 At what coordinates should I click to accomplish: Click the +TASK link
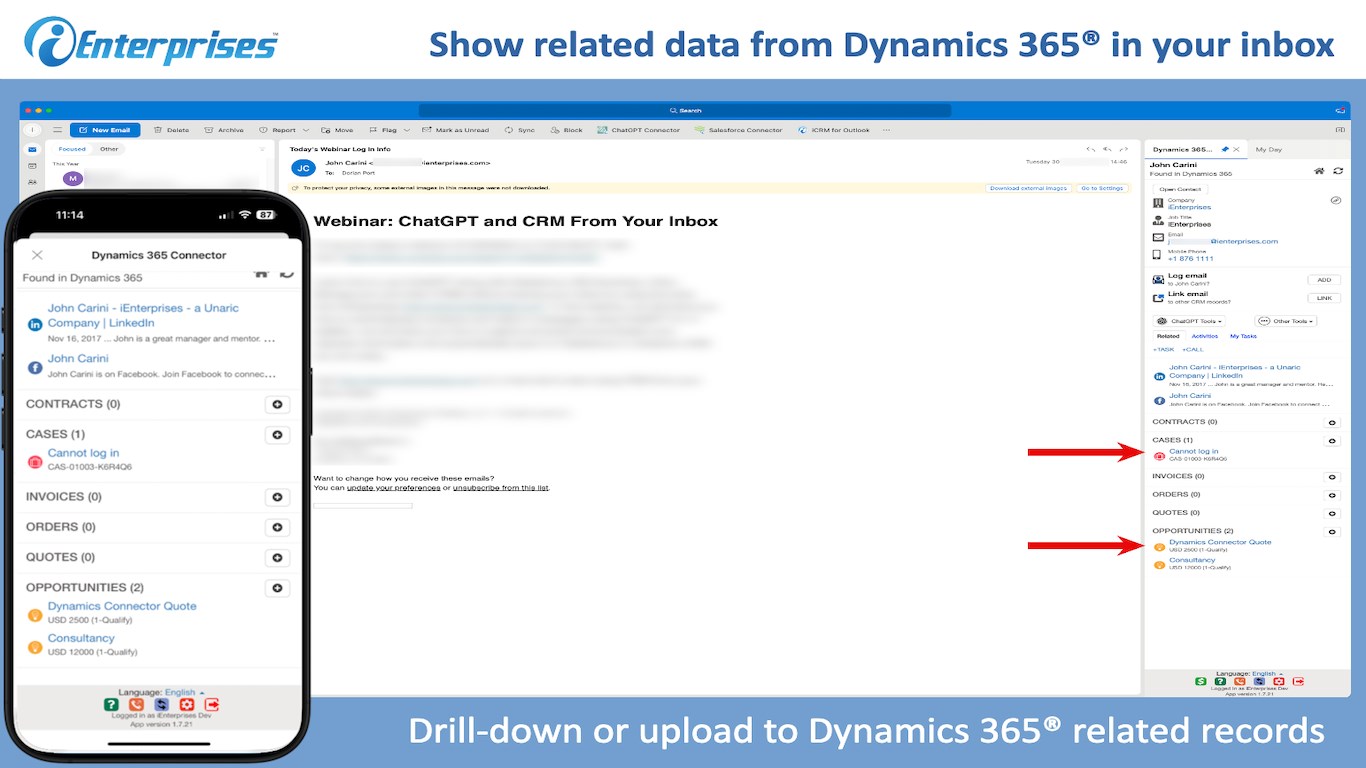point(1164,350)
